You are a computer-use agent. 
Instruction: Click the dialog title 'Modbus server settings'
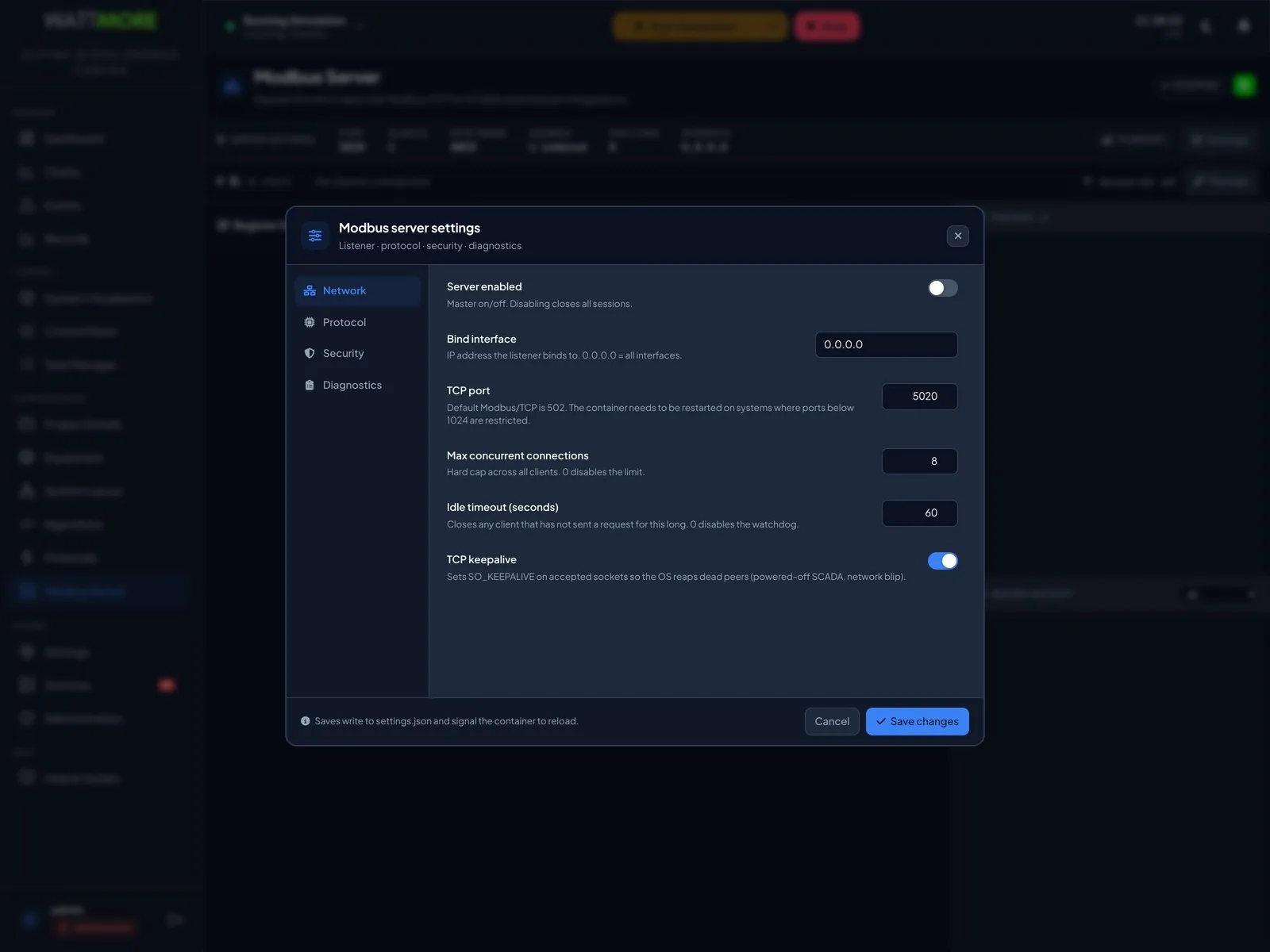[x=410, y=228]
